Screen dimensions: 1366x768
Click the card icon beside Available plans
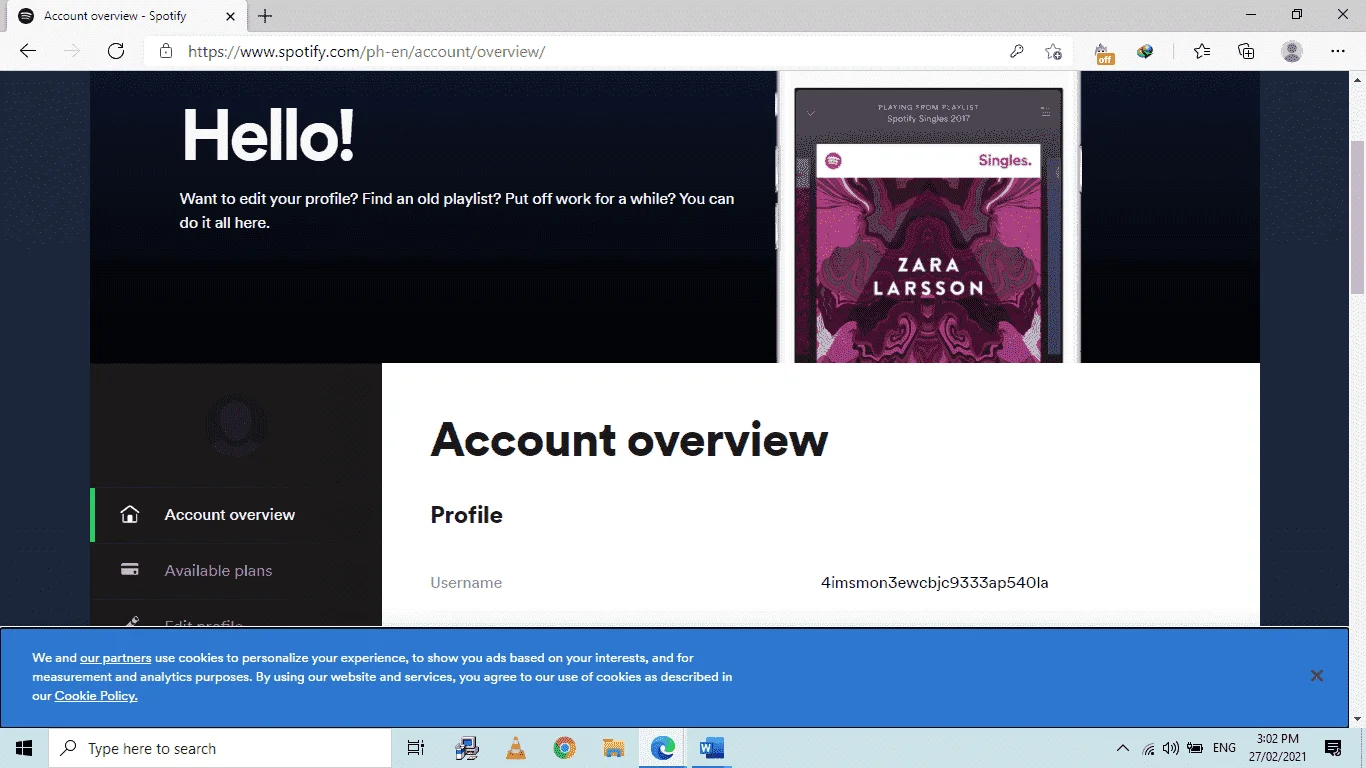coord(129,570)
